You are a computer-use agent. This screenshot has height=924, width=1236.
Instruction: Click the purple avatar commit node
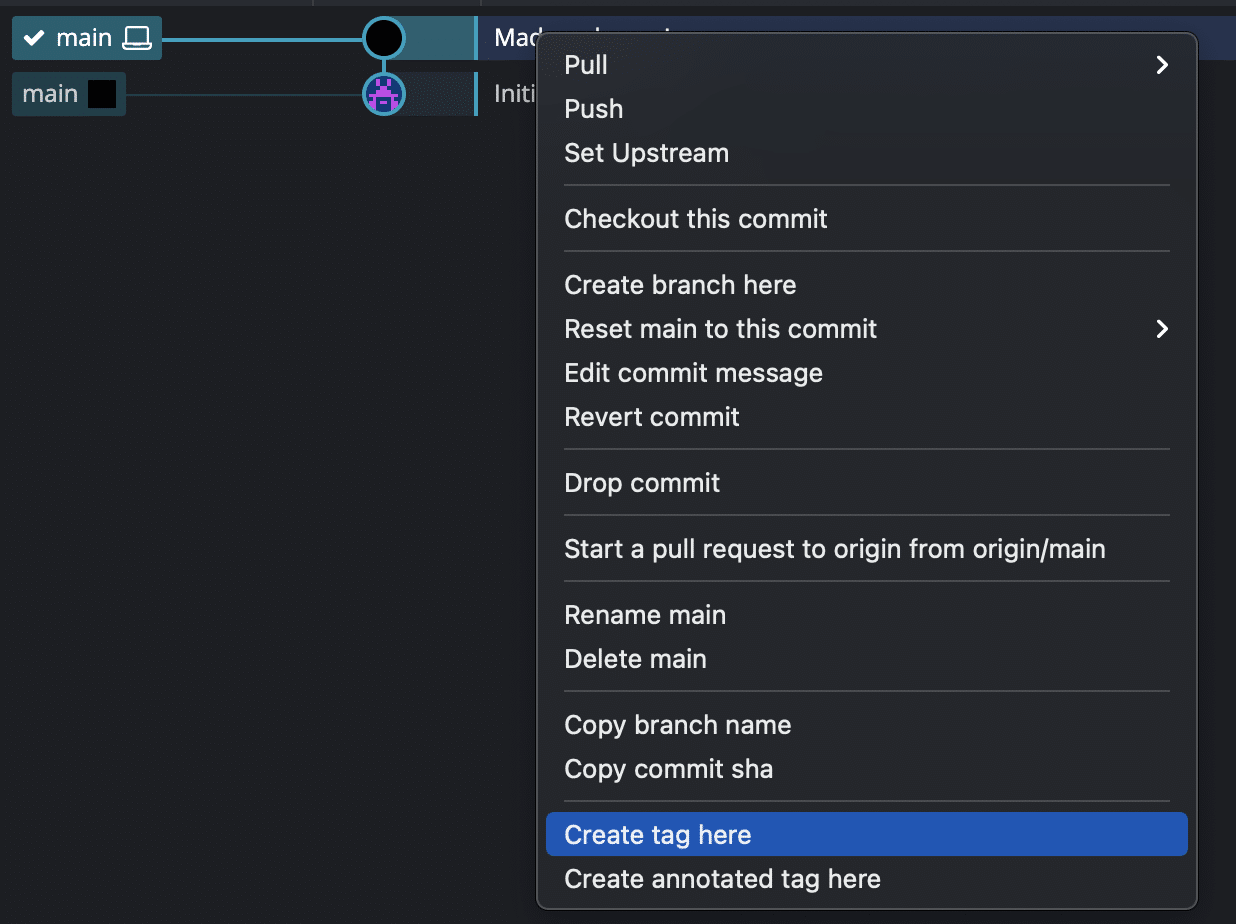point(383,94)
